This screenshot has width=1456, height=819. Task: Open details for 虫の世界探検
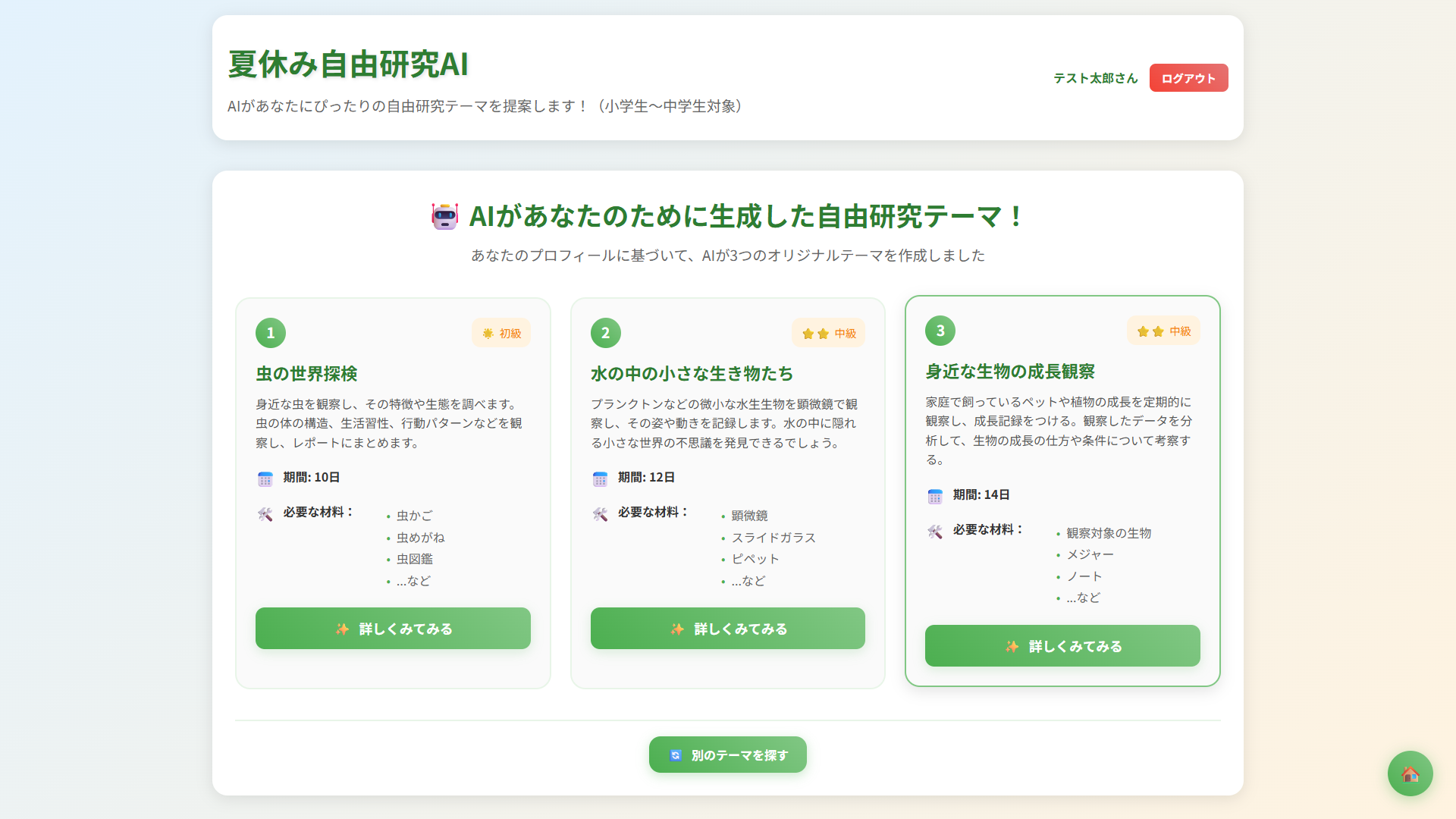(x=393, y=628)
